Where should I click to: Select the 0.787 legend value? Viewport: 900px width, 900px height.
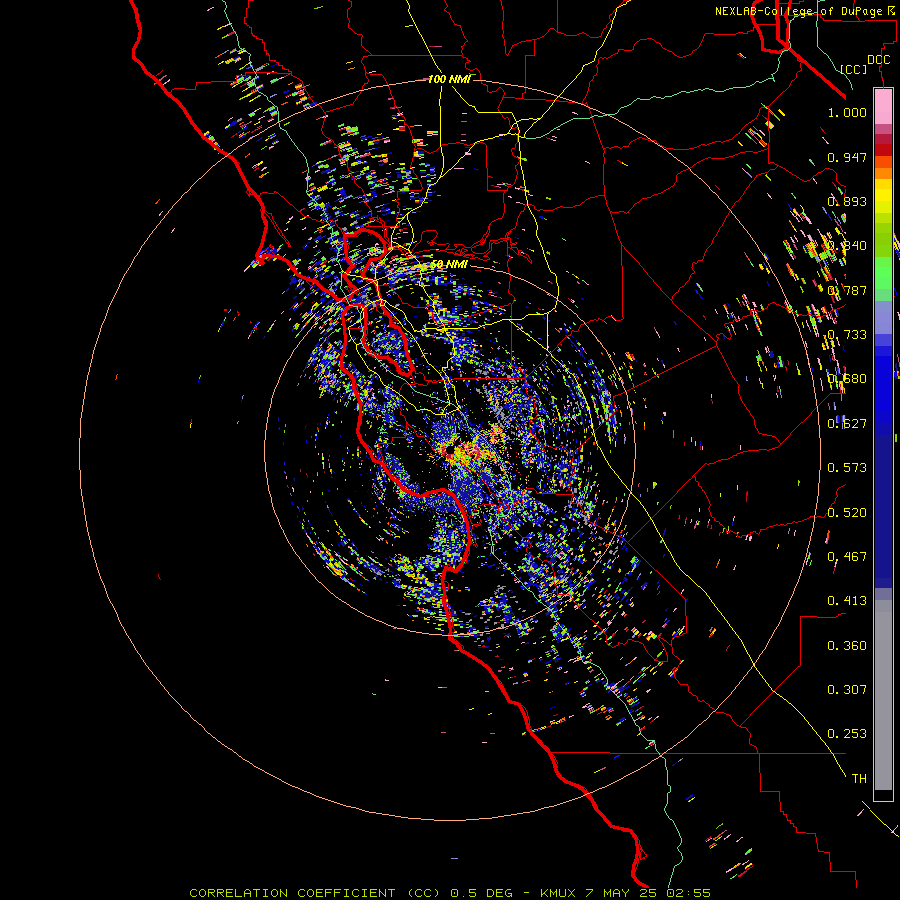(847, 290)
